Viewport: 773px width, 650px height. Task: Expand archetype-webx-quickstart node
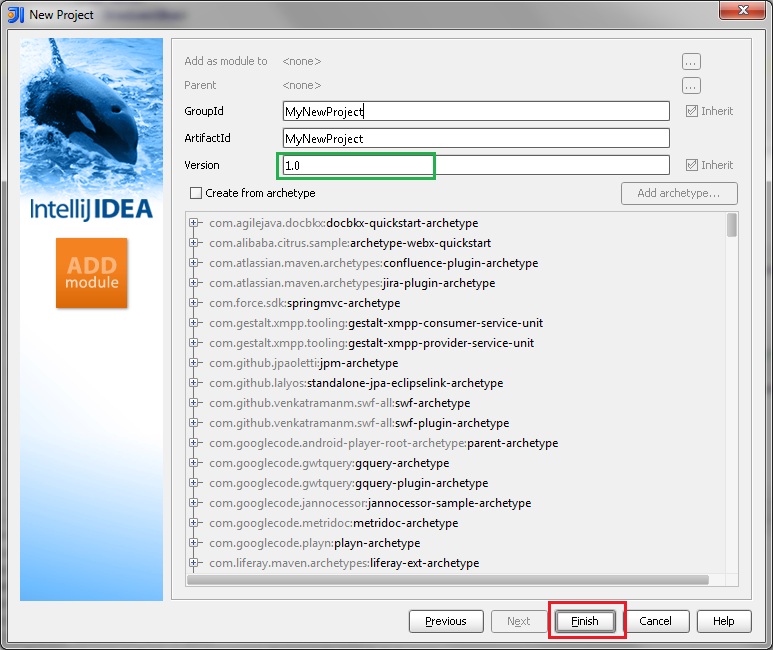(x=193, y=243)
